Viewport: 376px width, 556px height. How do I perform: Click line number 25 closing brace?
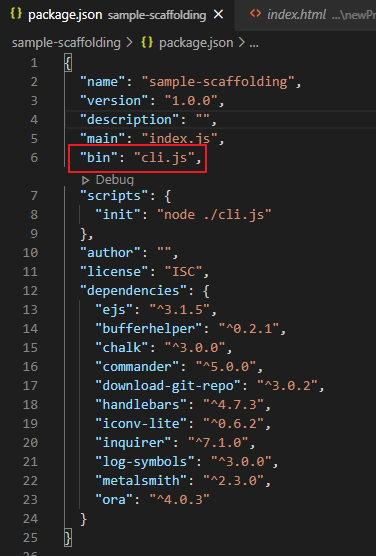[x=30, y=538]
